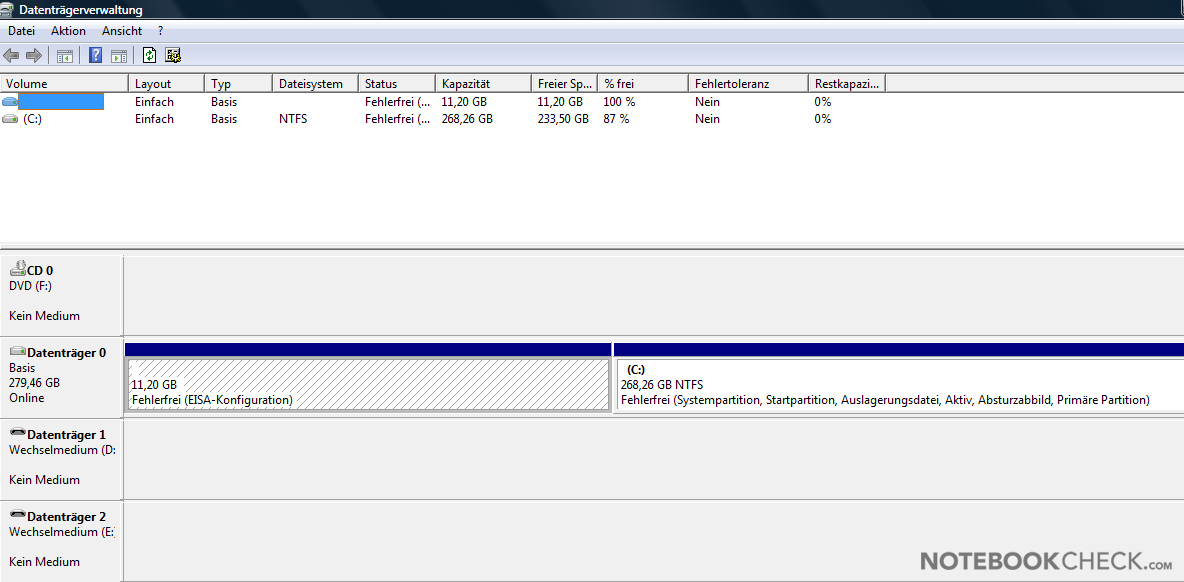Image resolution: width=1184 pixels, height=582 pixels.
Task: Click the 11,20 GB capacity cell in the first row
Action: pyautogui.click(x=464, y=102)
